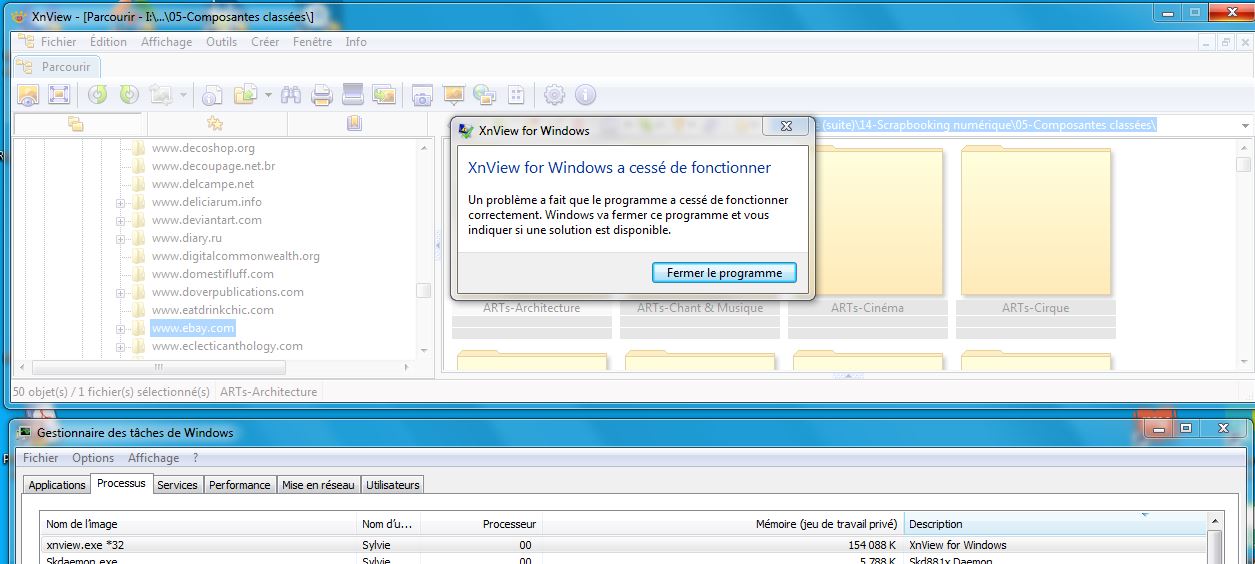Open the file properties info toolbar icon

(x=212, y=95)
